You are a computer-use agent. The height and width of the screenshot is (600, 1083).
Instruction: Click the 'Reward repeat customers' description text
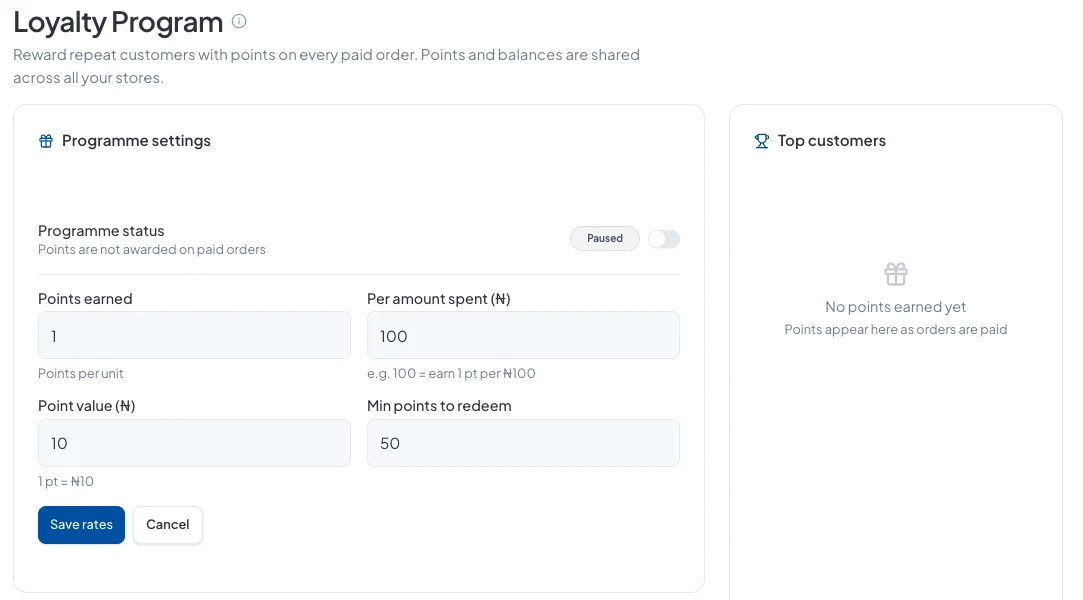pyautogui.click(x=327, y=66)
